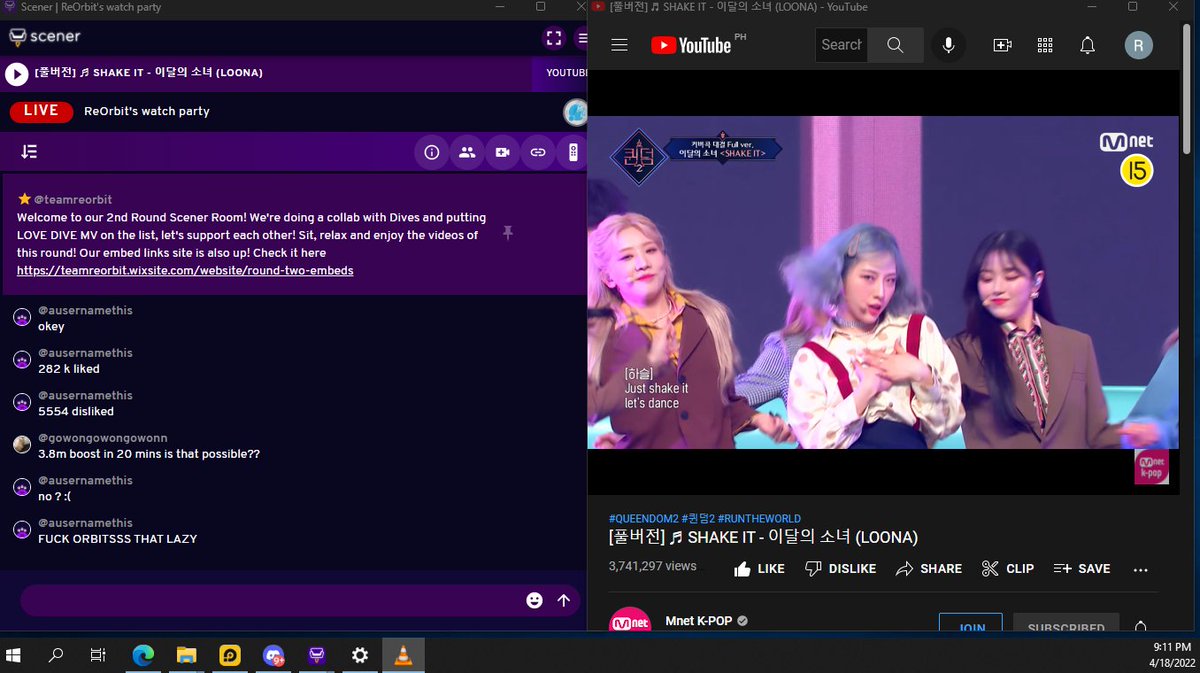Viewport: 1200px width, 673px height.
Task: Create a clip with CLIP button
Action: pos(1007,568)
